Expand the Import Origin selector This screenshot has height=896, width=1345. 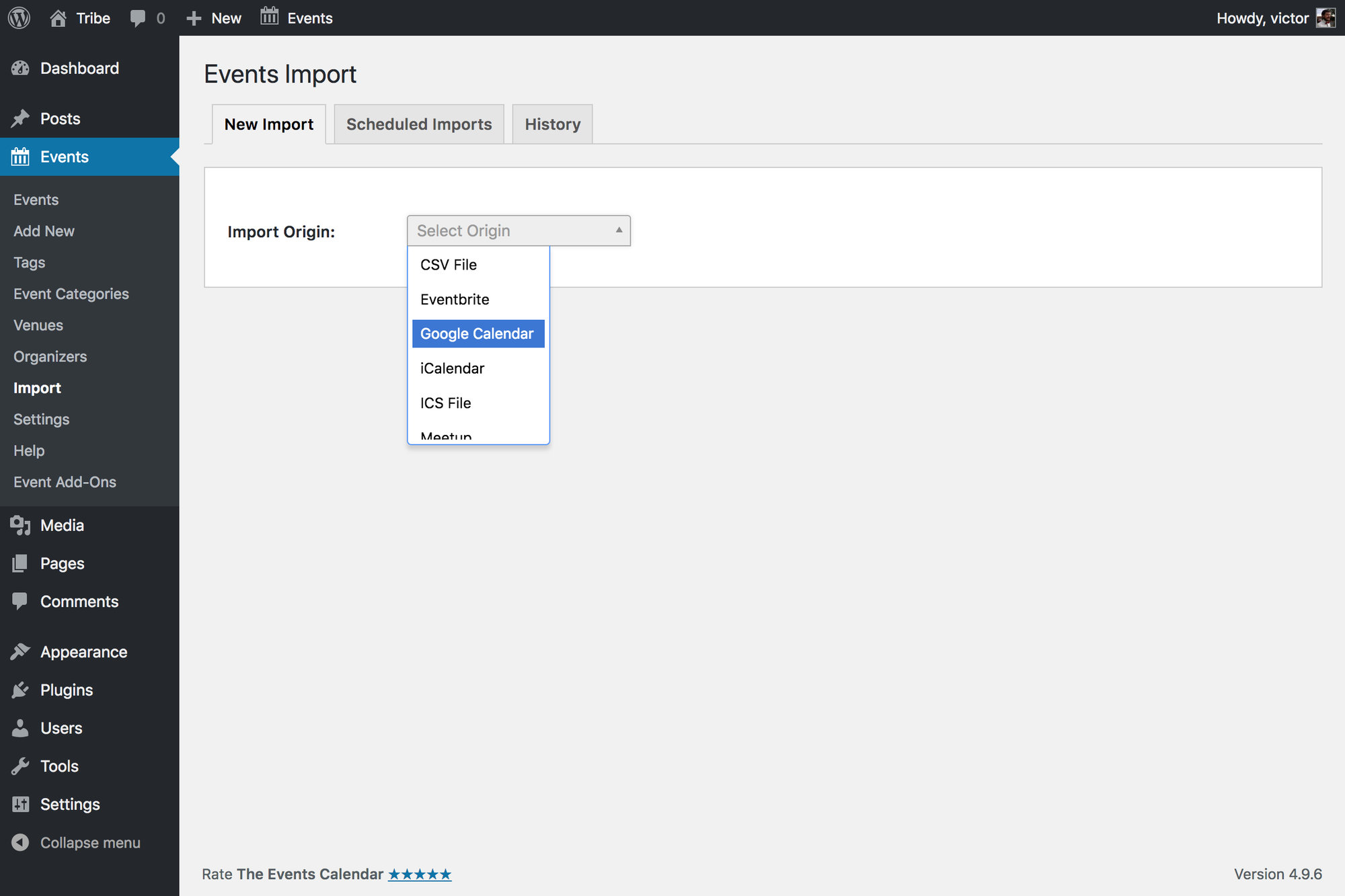[518, 230]
